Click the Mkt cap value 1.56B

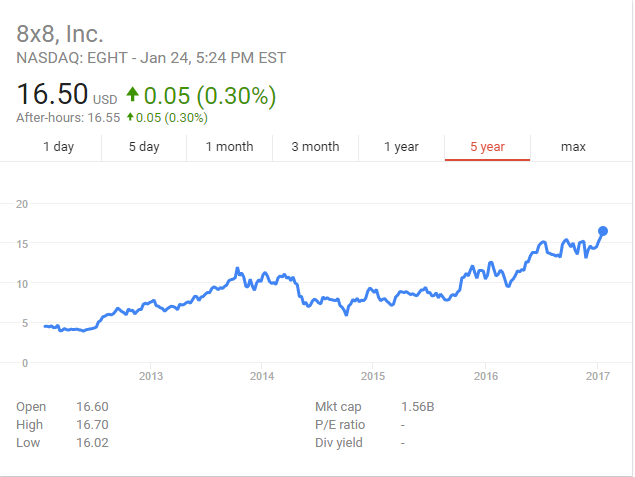tap(417, 407)
